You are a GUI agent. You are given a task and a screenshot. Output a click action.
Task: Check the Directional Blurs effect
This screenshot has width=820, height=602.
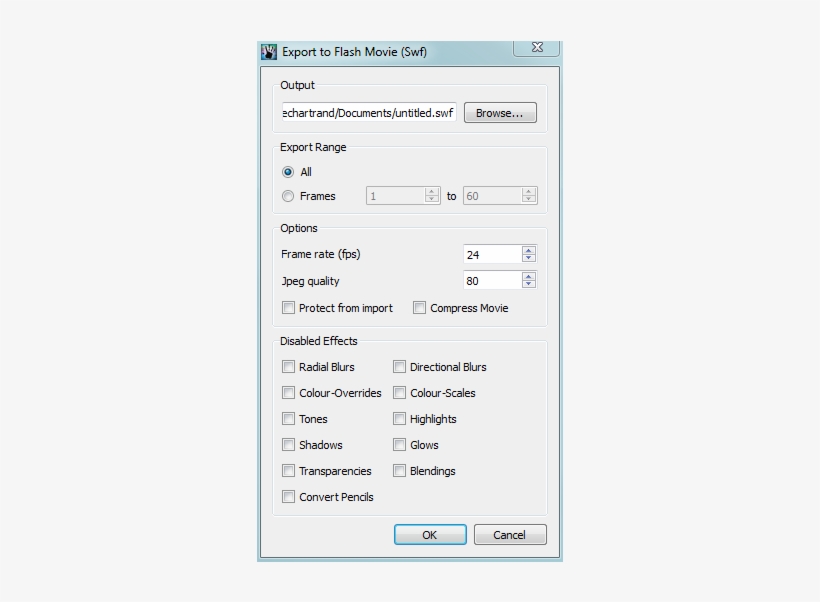[399, 367]
